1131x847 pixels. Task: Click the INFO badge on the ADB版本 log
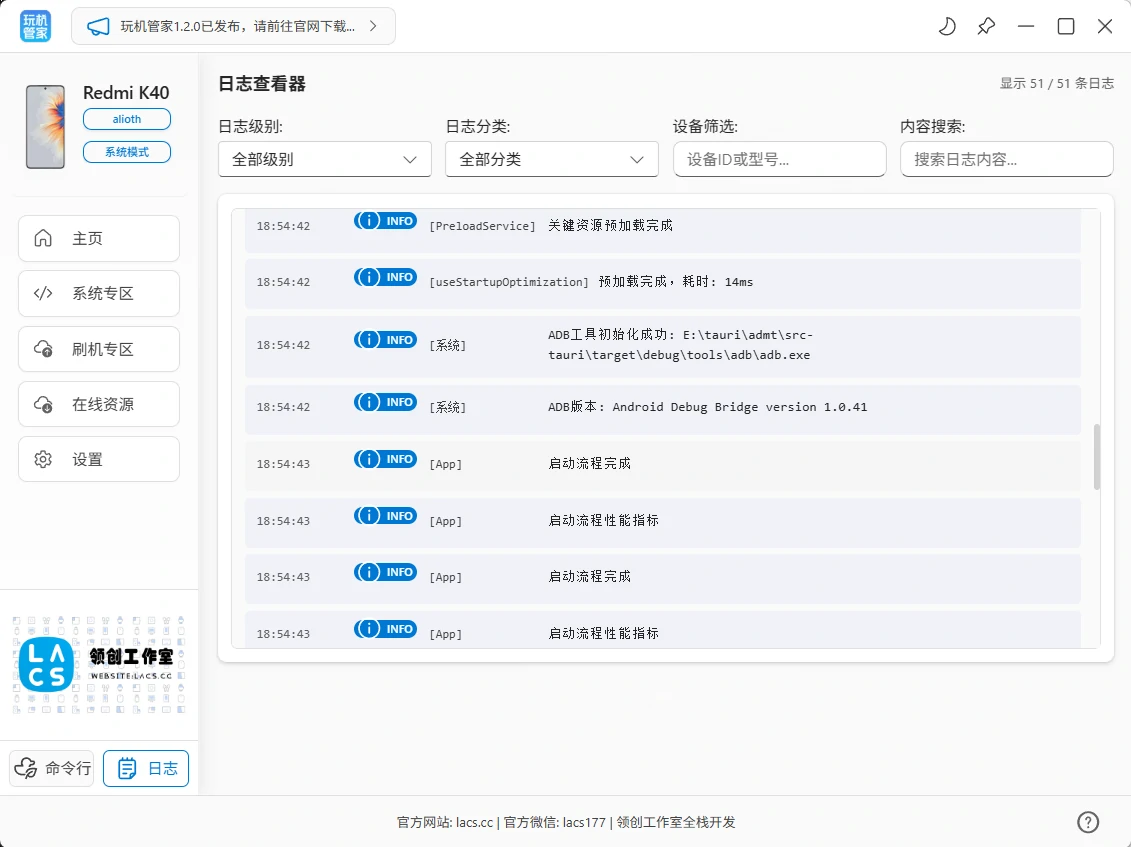pyautogui.click(x=385, y=402)
